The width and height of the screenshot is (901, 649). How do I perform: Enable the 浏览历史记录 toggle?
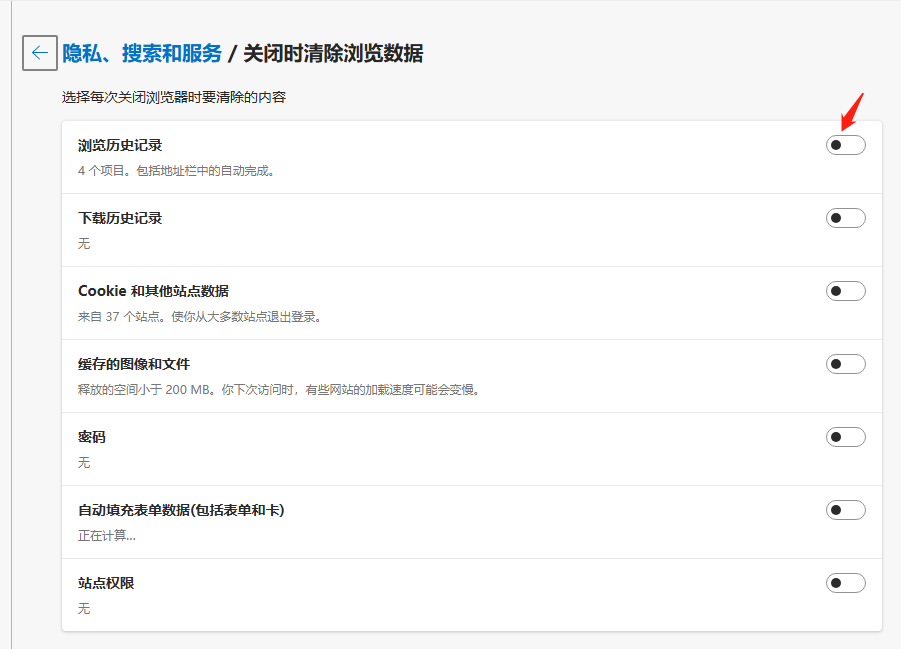(845, 145)
